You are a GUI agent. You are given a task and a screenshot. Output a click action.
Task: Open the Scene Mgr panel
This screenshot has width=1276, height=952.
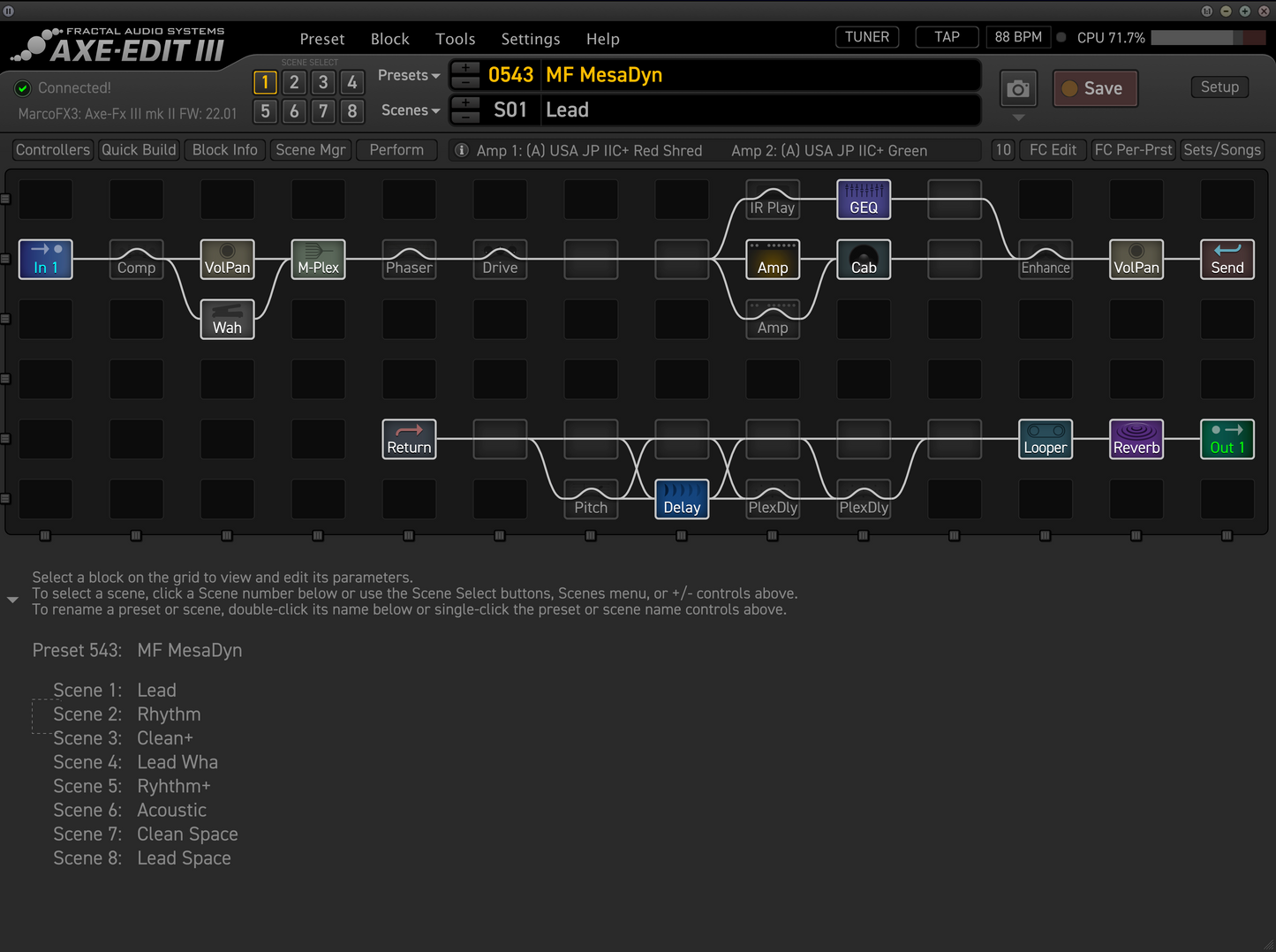[310, 149]
